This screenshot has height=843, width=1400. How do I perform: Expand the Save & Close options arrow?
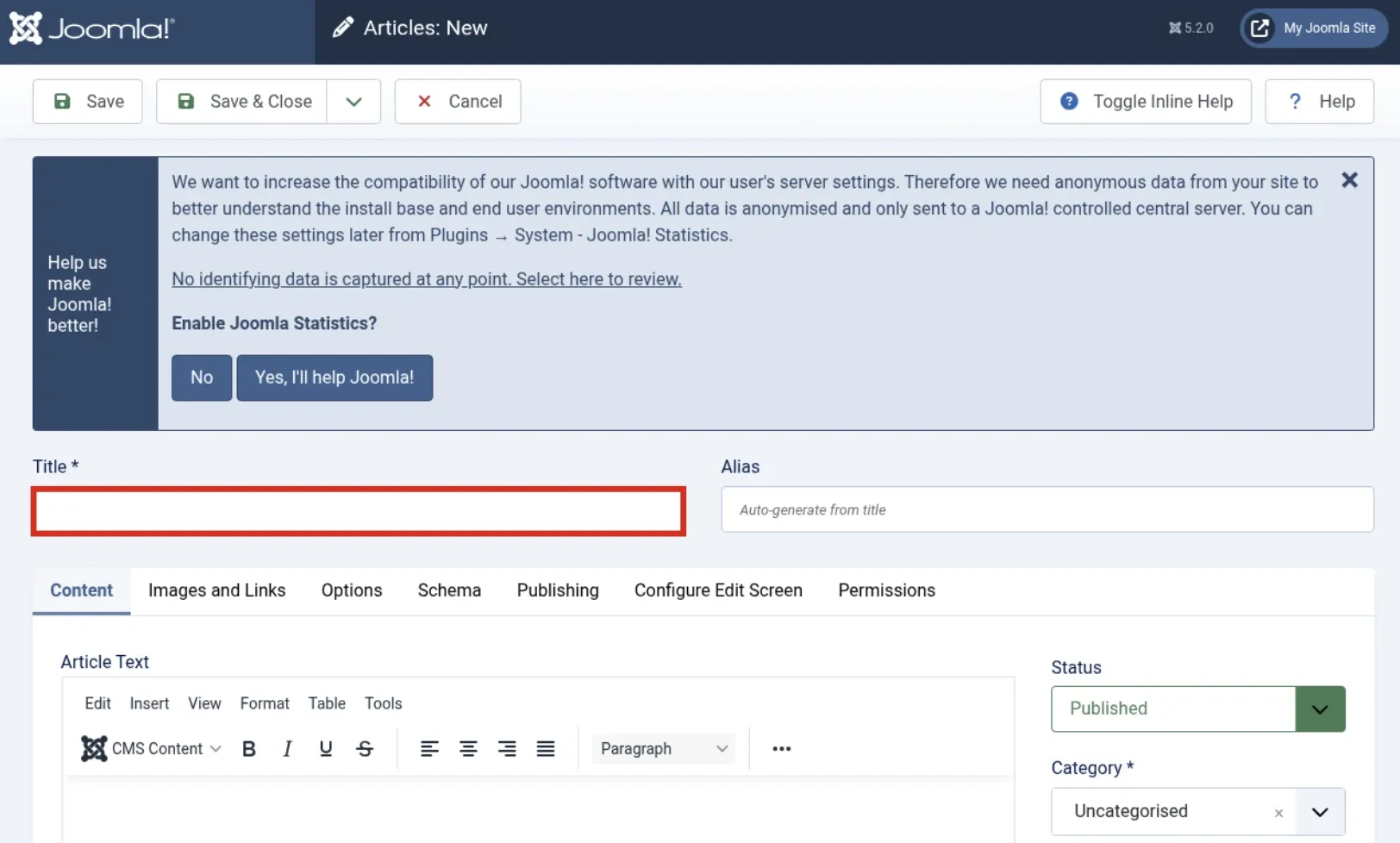click(353, 102)
